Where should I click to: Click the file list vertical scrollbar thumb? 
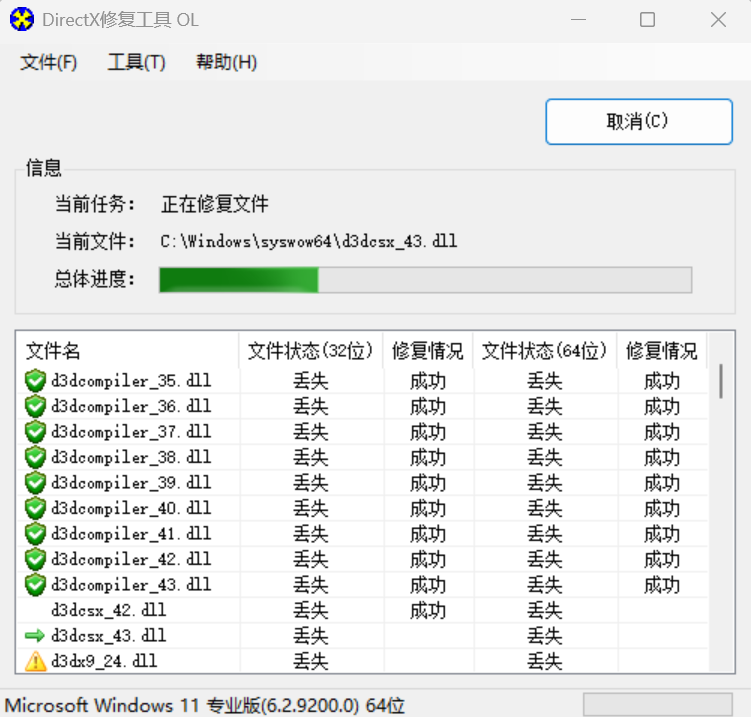(721, 381)
